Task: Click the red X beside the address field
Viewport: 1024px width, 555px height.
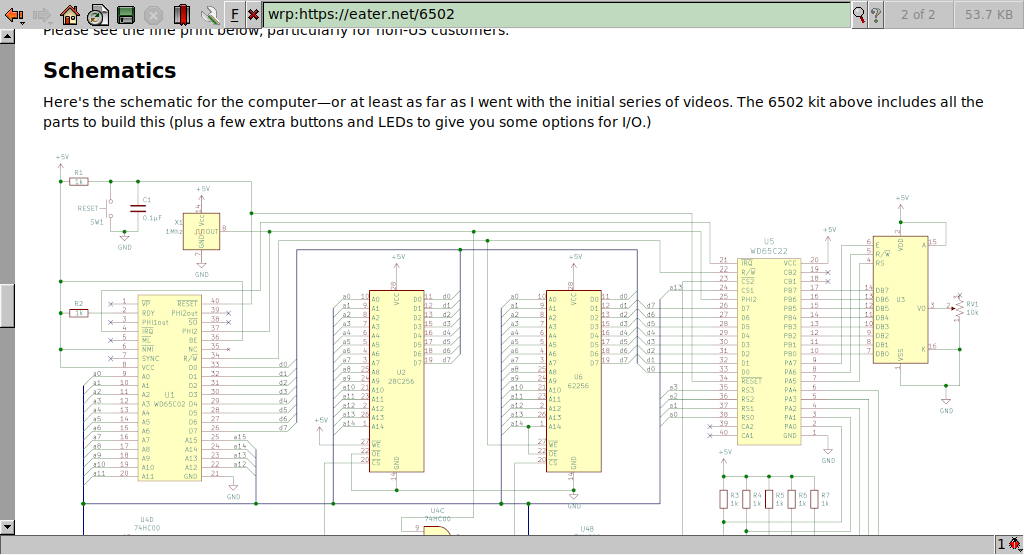Action: coord(253,14)
